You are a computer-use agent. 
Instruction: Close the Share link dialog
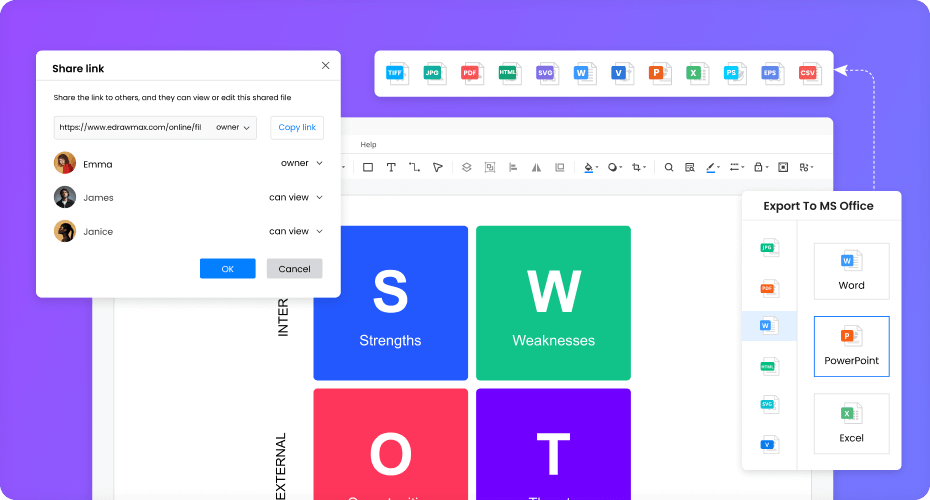tap(326, 65)
